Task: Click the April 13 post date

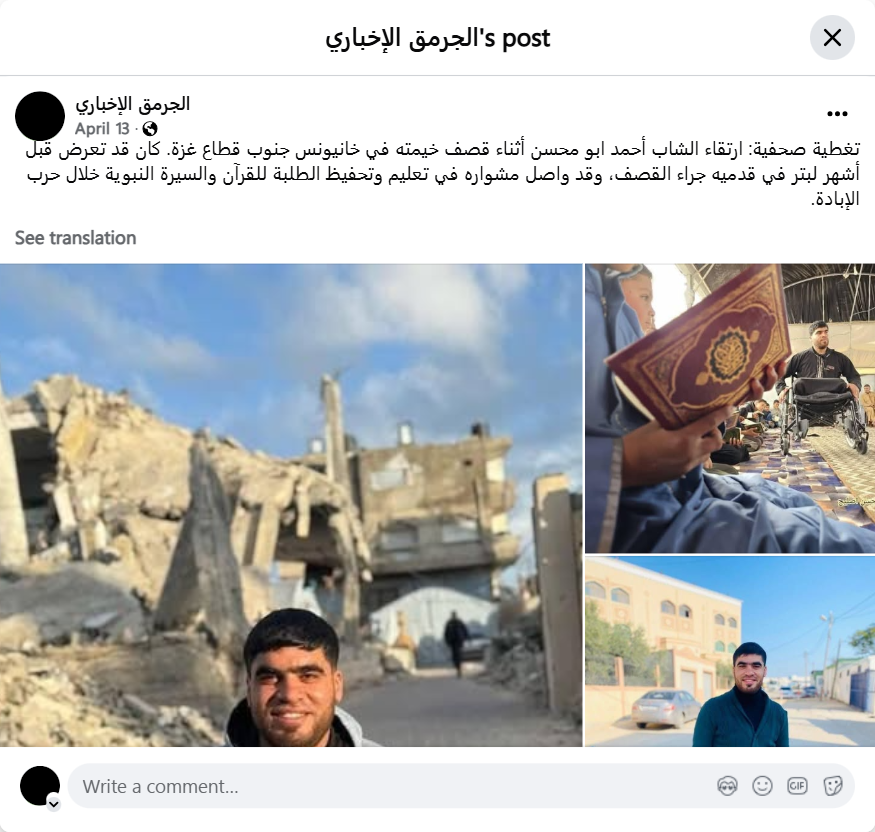Action: tap(102, 129)
